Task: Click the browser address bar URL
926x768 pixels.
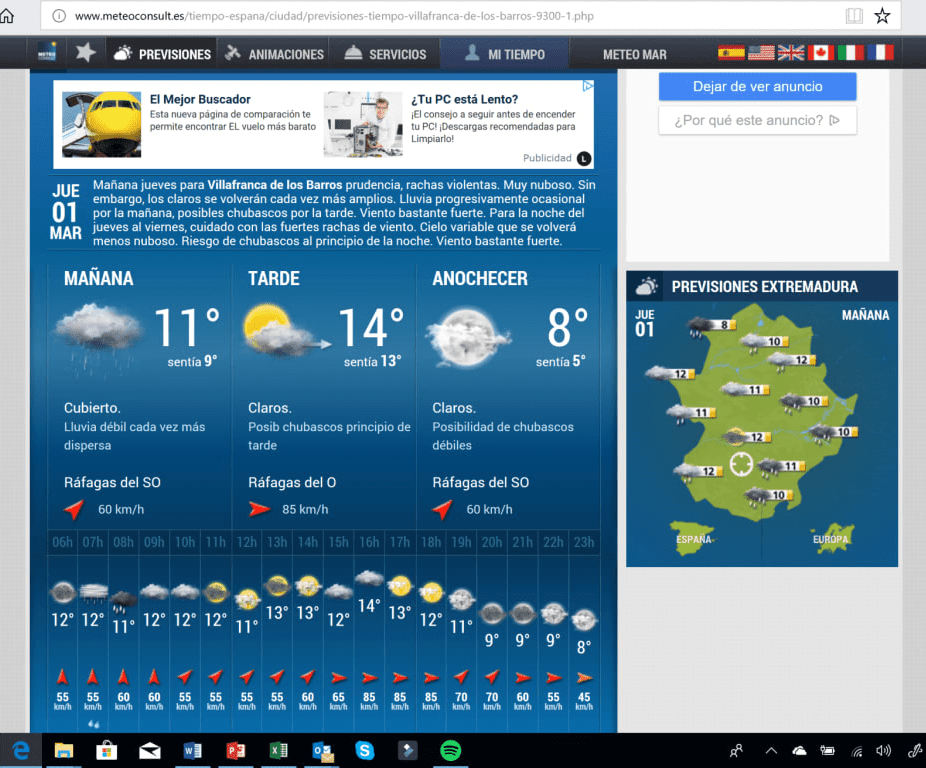Action: [x=334, y=16]
